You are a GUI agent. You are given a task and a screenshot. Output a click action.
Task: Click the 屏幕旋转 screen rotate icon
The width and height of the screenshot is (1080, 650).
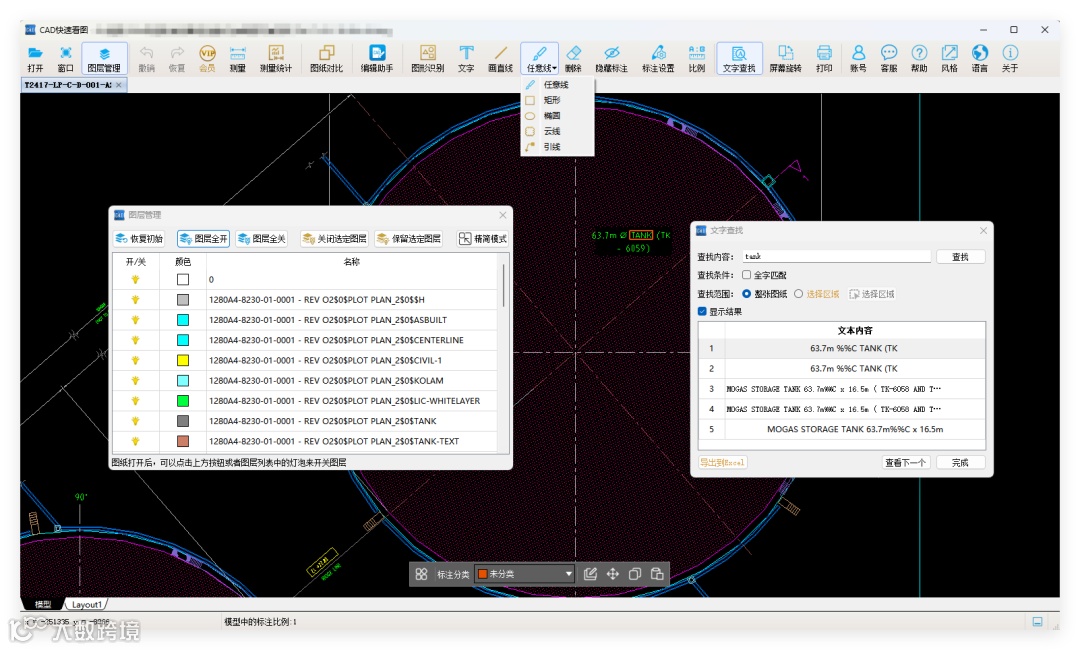coord(785,58)
